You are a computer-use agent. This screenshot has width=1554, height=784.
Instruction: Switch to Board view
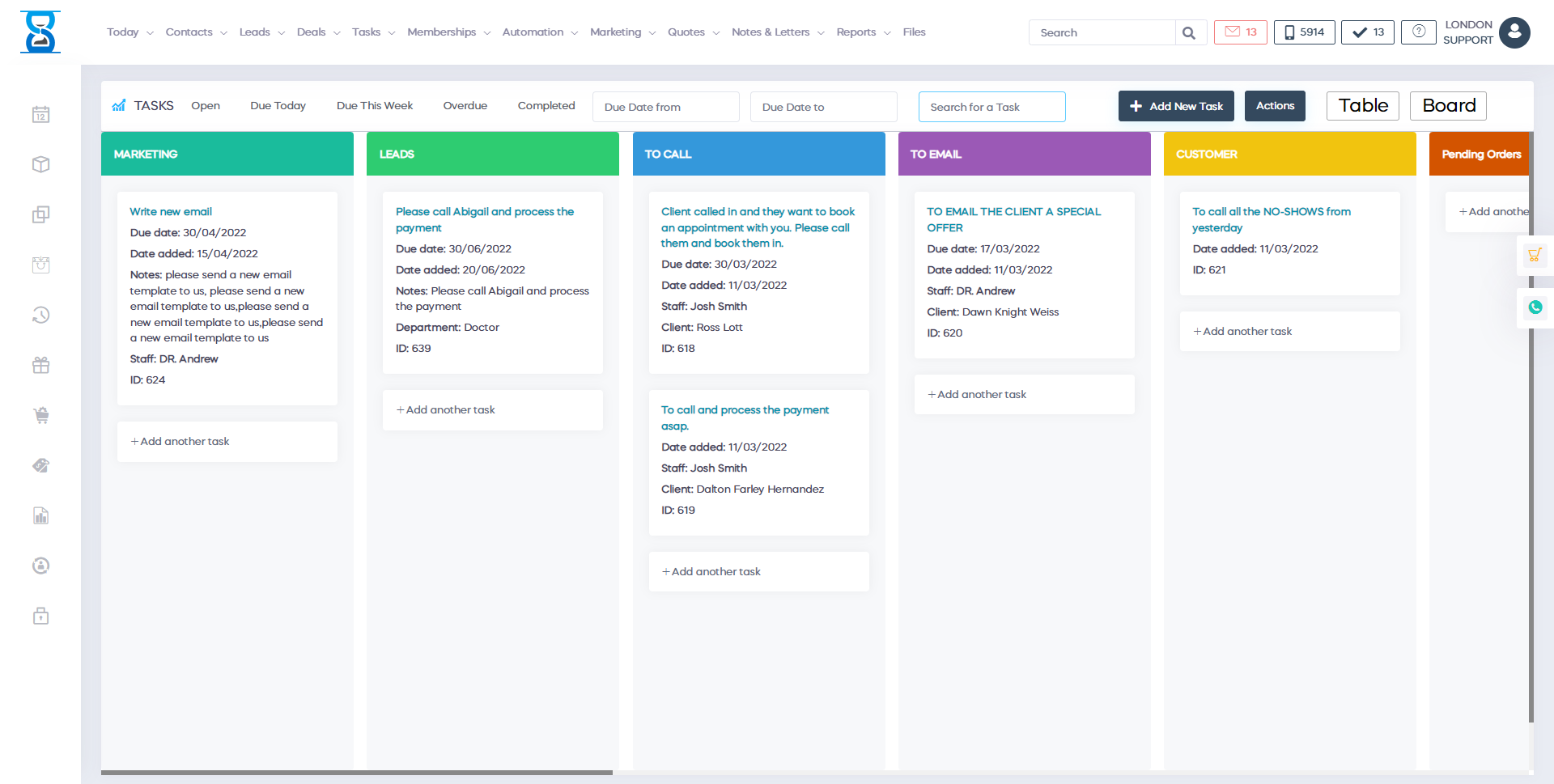pyautogui.click(x=1448, y=106)
